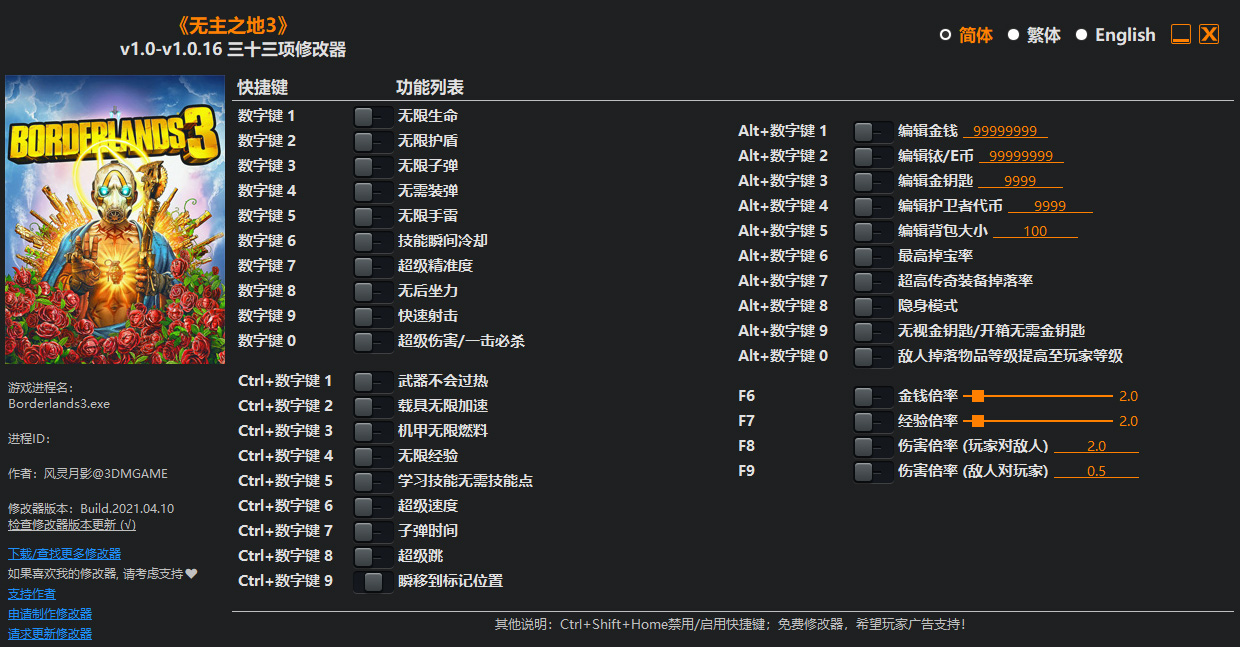Toggle 编辑铱/E币 switch
1240x647 pixels.
click(873, 157)
